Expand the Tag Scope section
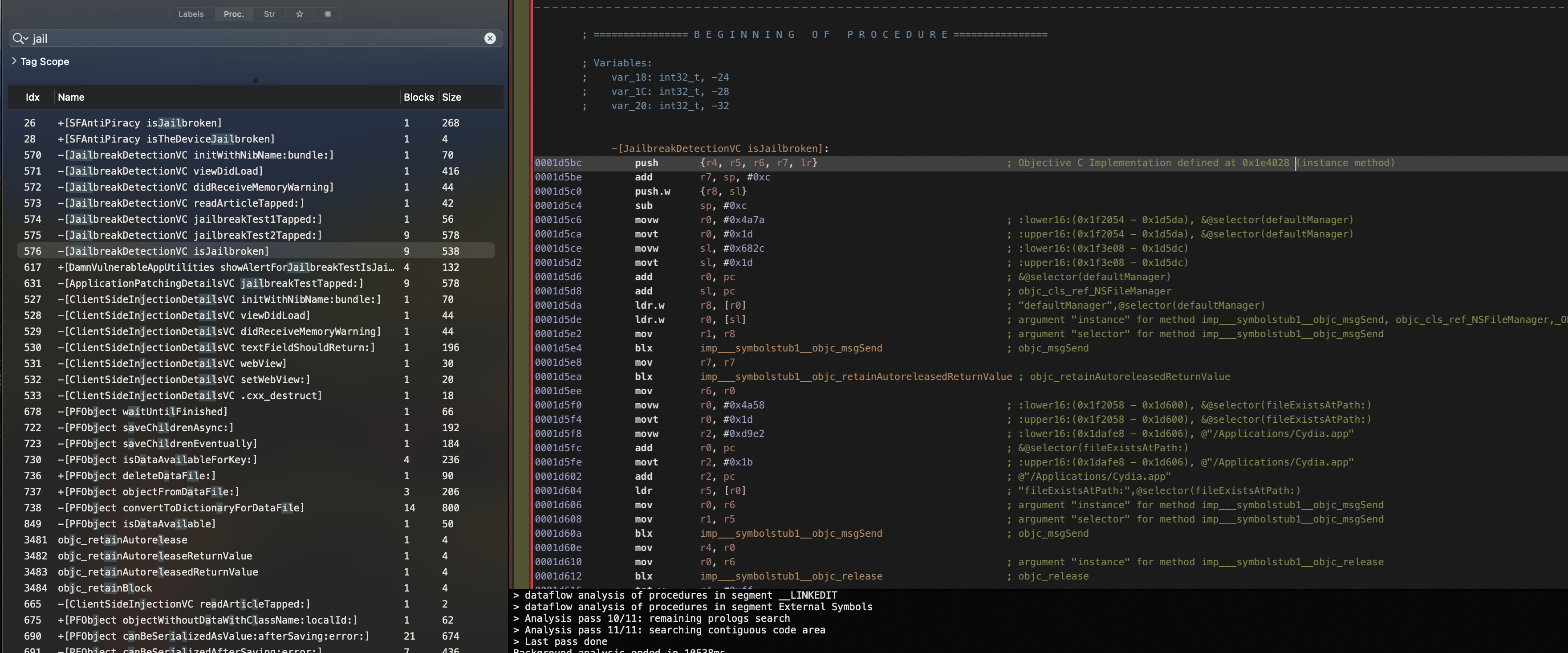The image size is (1568, 653). [x=14, y=61]
